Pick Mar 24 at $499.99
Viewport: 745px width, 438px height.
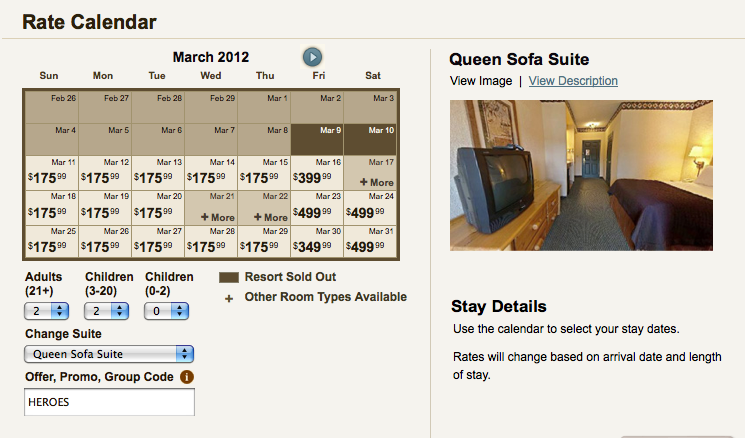(x=370, y=208)
